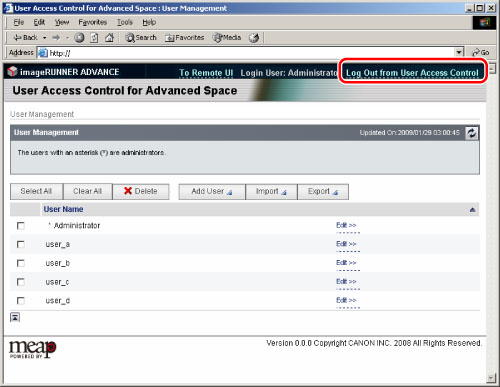Click the Stop loading icon

tap(79, 38)
